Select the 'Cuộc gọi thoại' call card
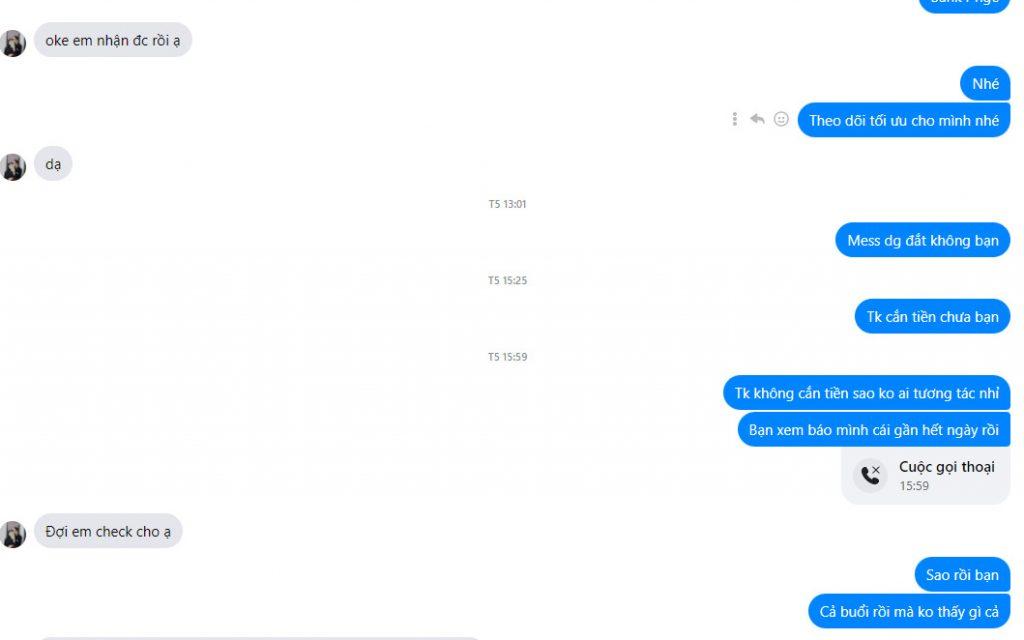Viewport: 1024px width, 640px height. tap(926, 475)
